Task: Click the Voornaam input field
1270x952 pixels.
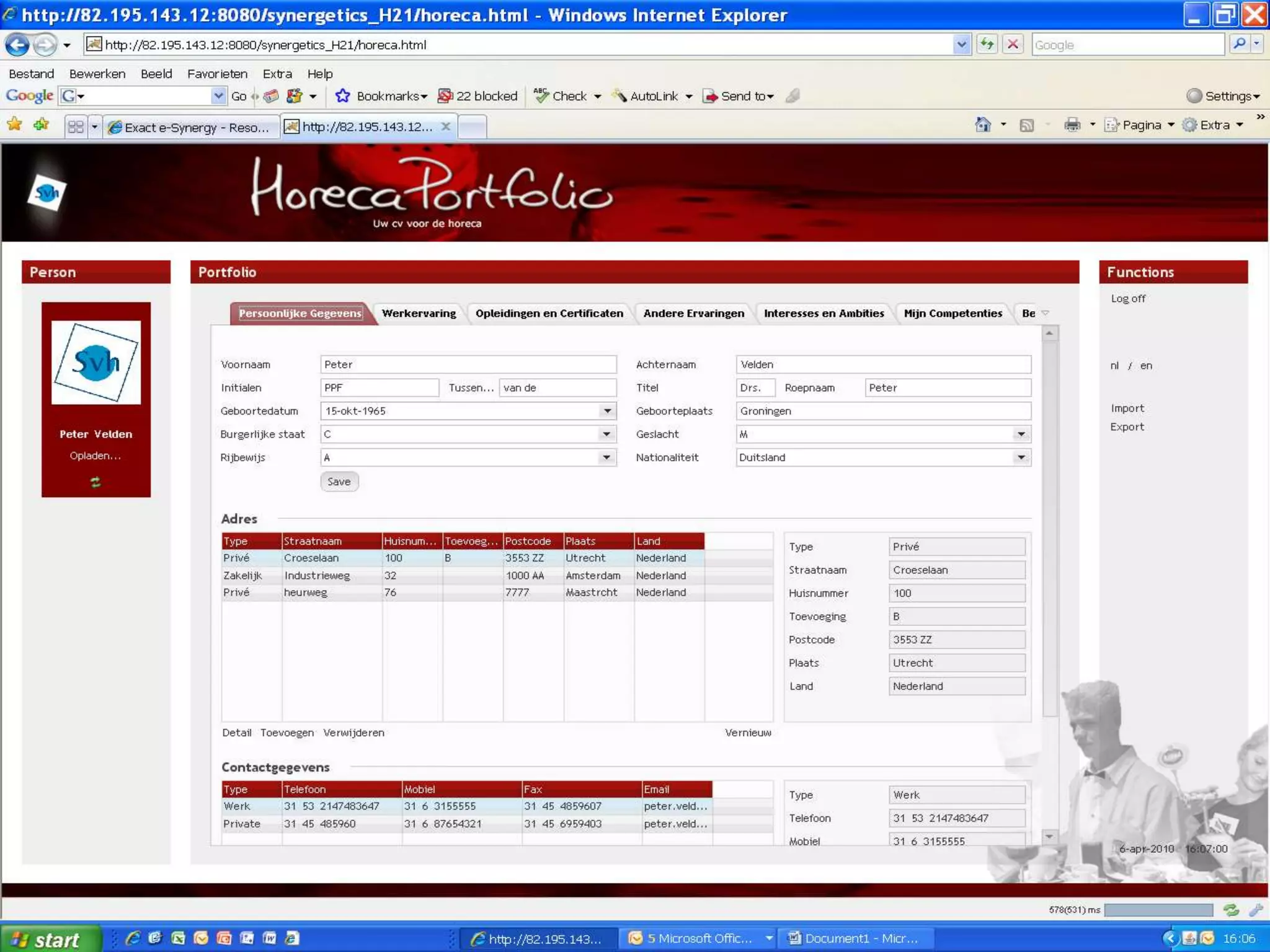Action: point(468,364)
